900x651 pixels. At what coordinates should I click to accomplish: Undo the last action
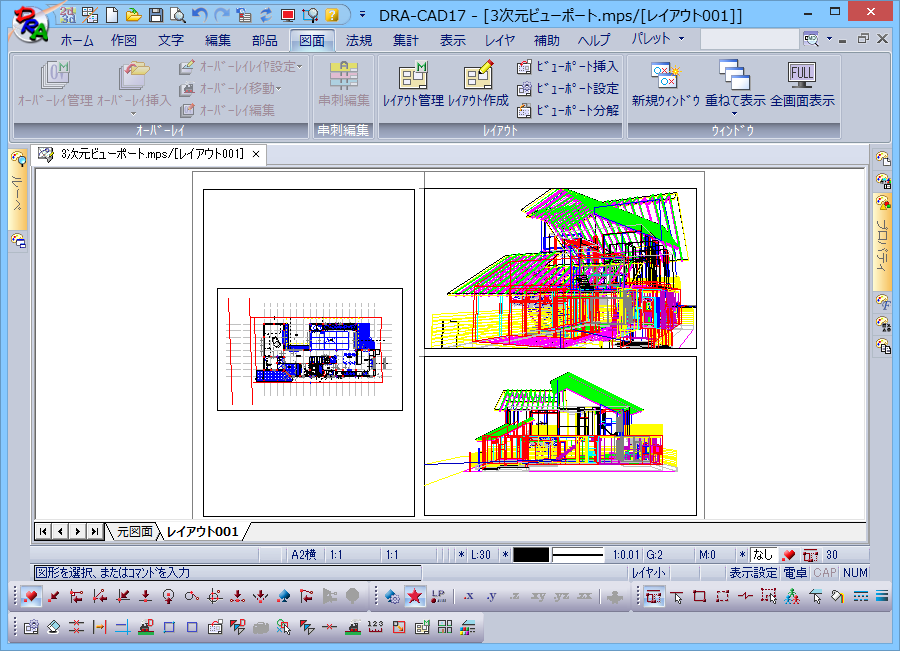(199, 15)
